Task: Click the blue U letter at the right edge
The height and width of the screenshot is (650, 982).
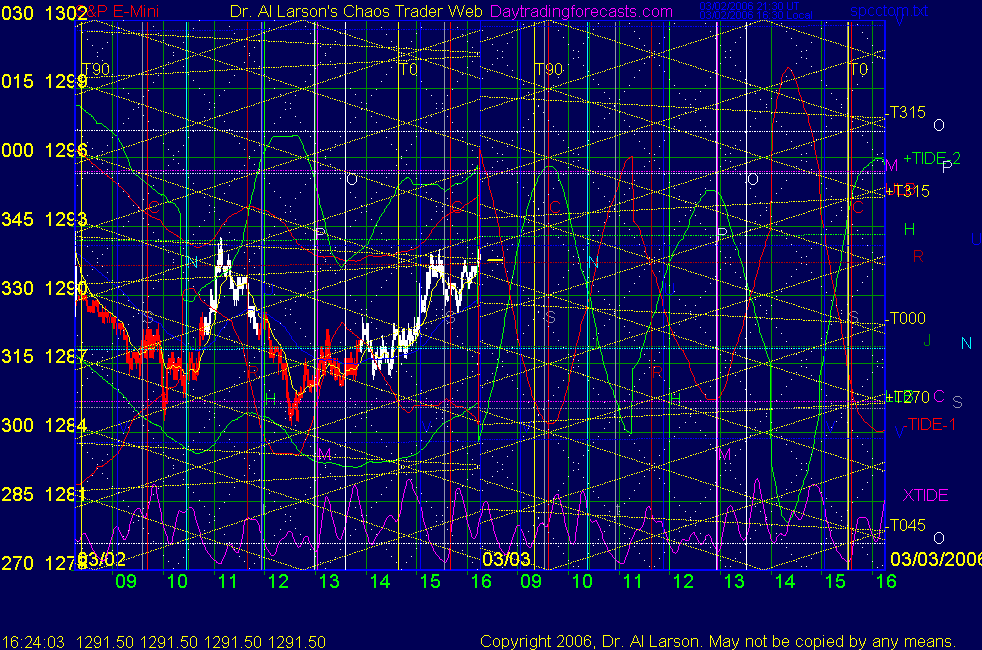Action: click(976, 239)
